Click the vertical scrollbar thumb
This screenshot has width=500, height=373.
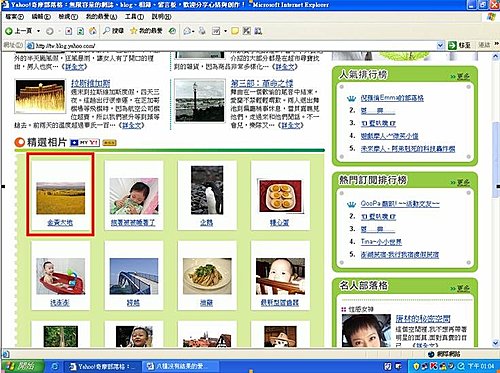tap(496, 159)
